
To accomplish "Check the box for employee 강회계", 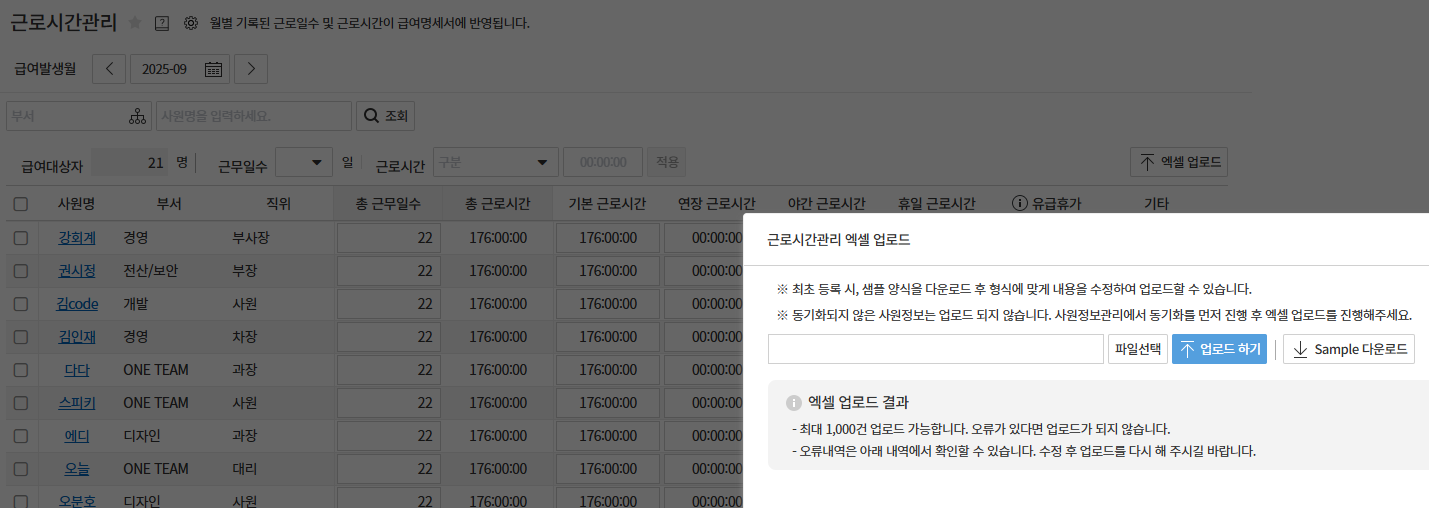I will (x=21, y=238).
